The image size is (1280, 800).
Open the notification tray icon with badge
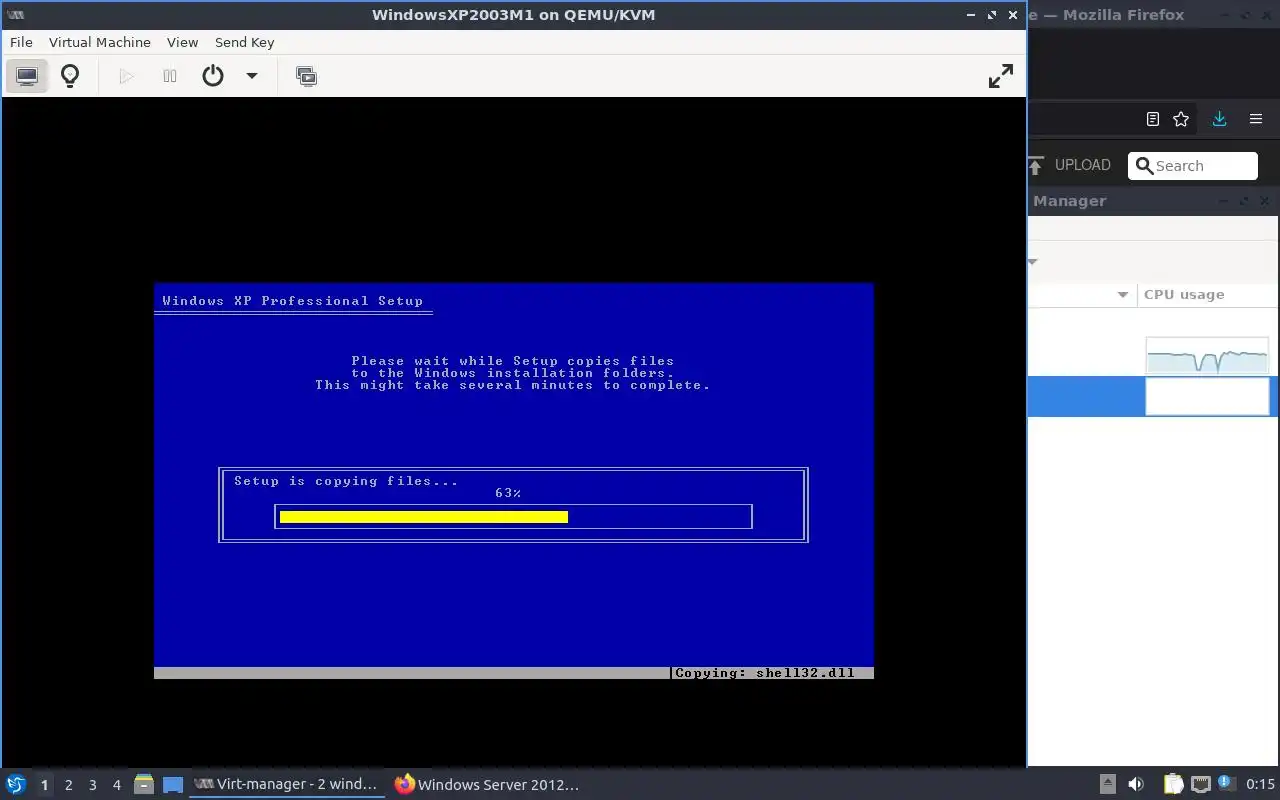pos(1225,783)
